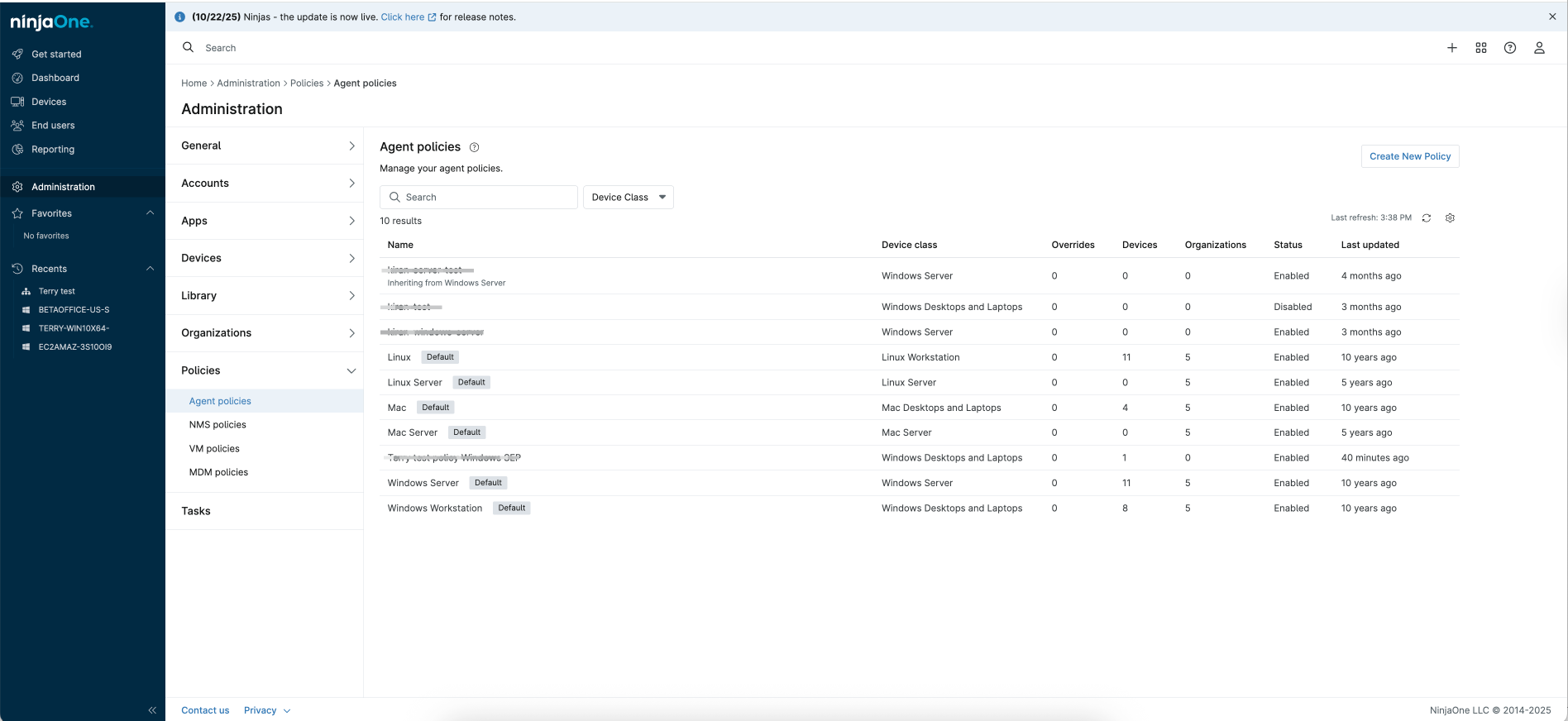This screenshot has height=721, width=1568.
Task: Click the Agent policies help icon
Action: [474, 147]
